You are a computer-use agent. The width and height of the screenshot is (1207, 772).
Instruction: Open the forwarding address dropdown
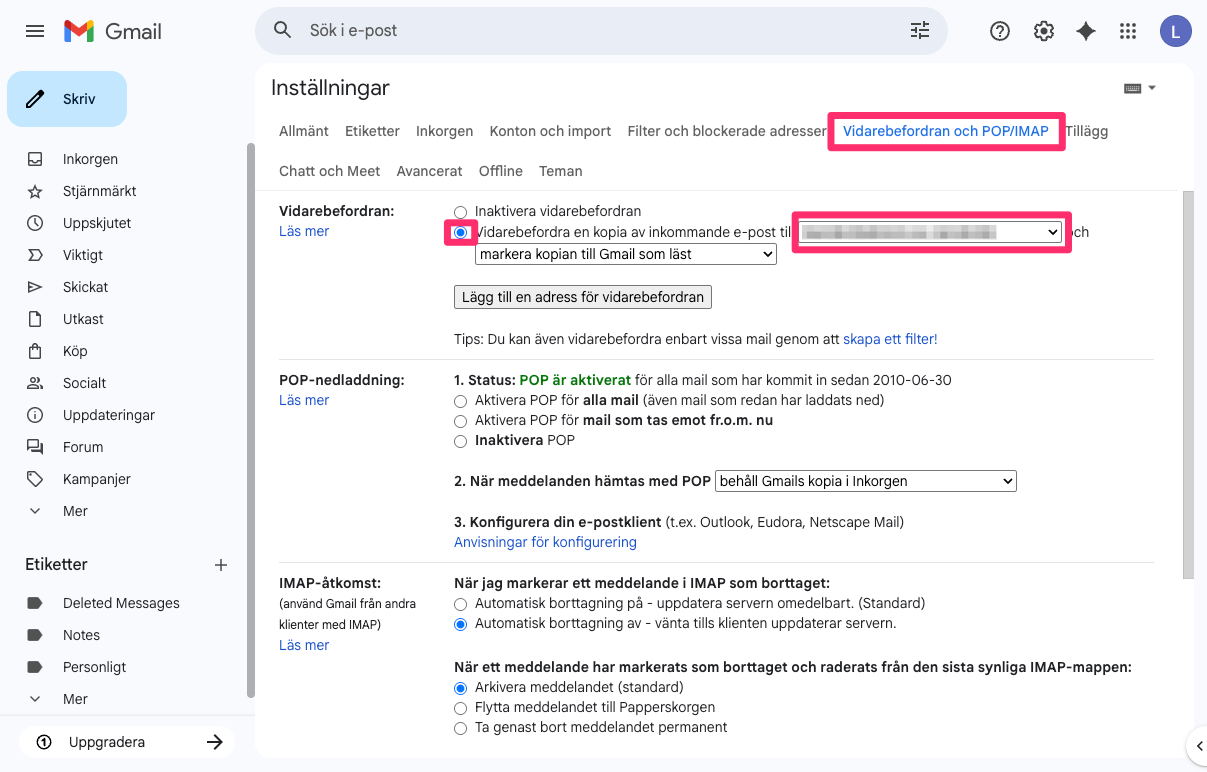[930, 232]
